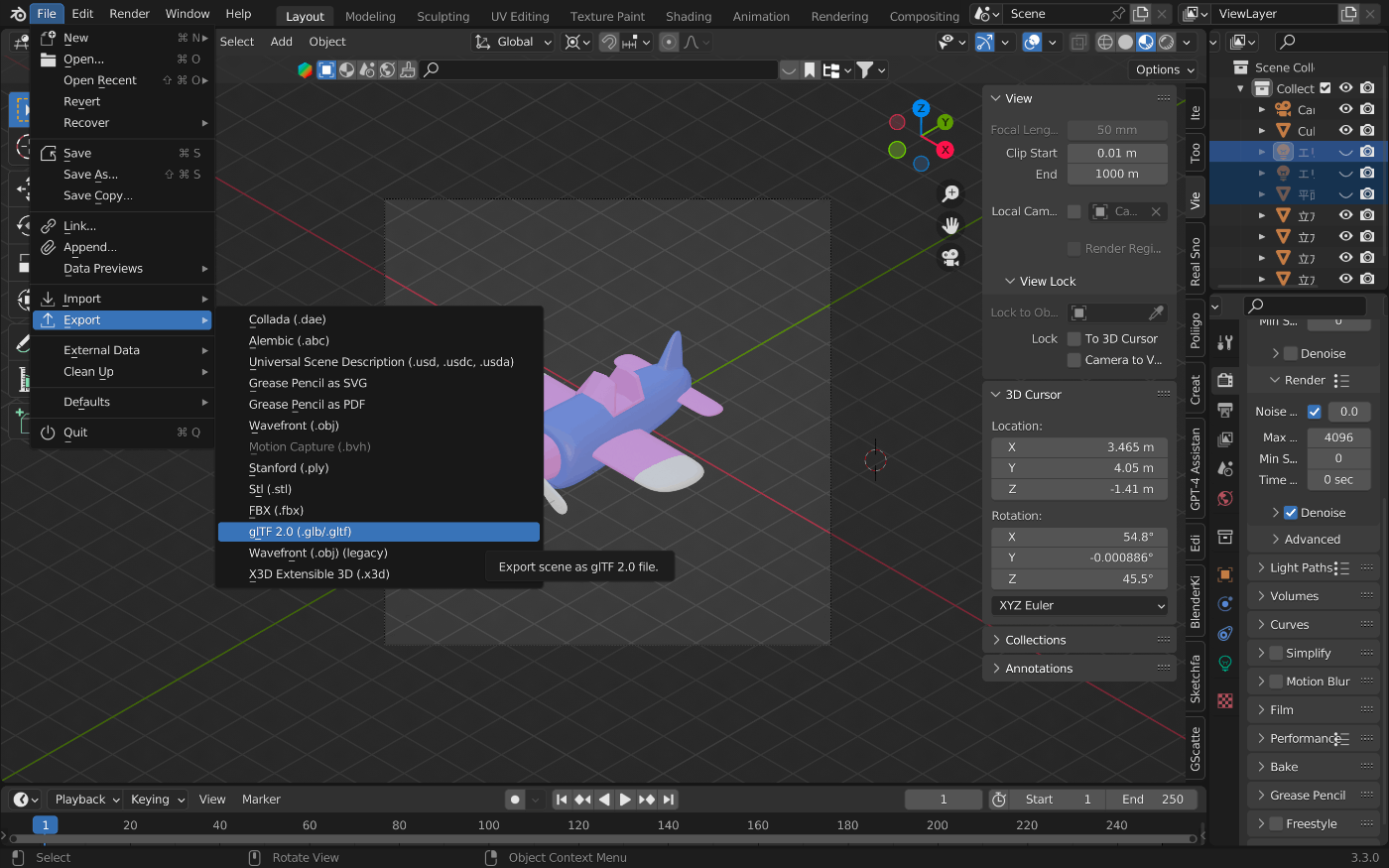Click the Marker menu in the timeline
The width and height of the screenshot is (1389, 868).
pyautogui.click(x=261, y=800)
